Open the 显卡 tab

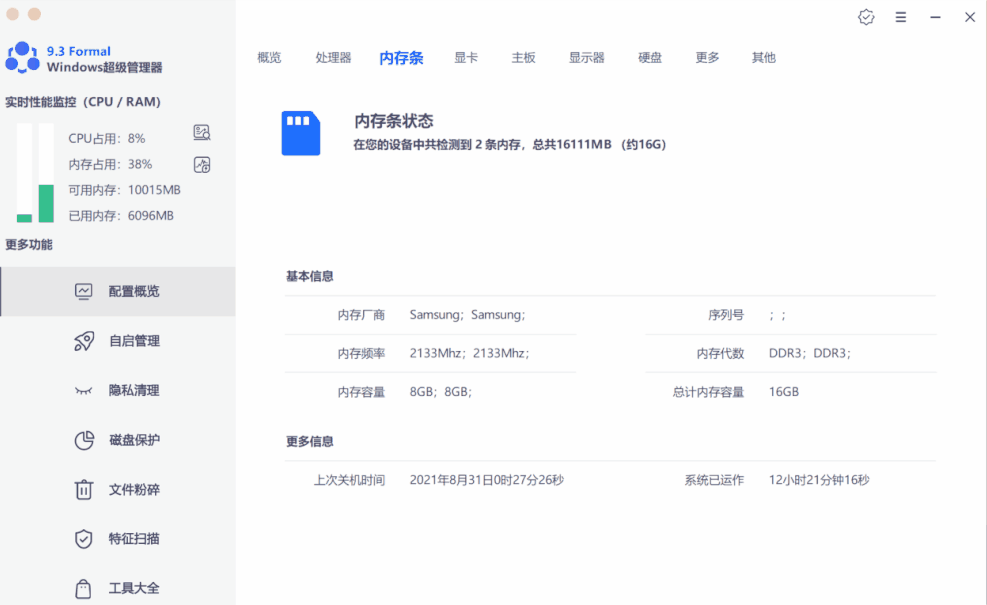[x=466, y=58]
